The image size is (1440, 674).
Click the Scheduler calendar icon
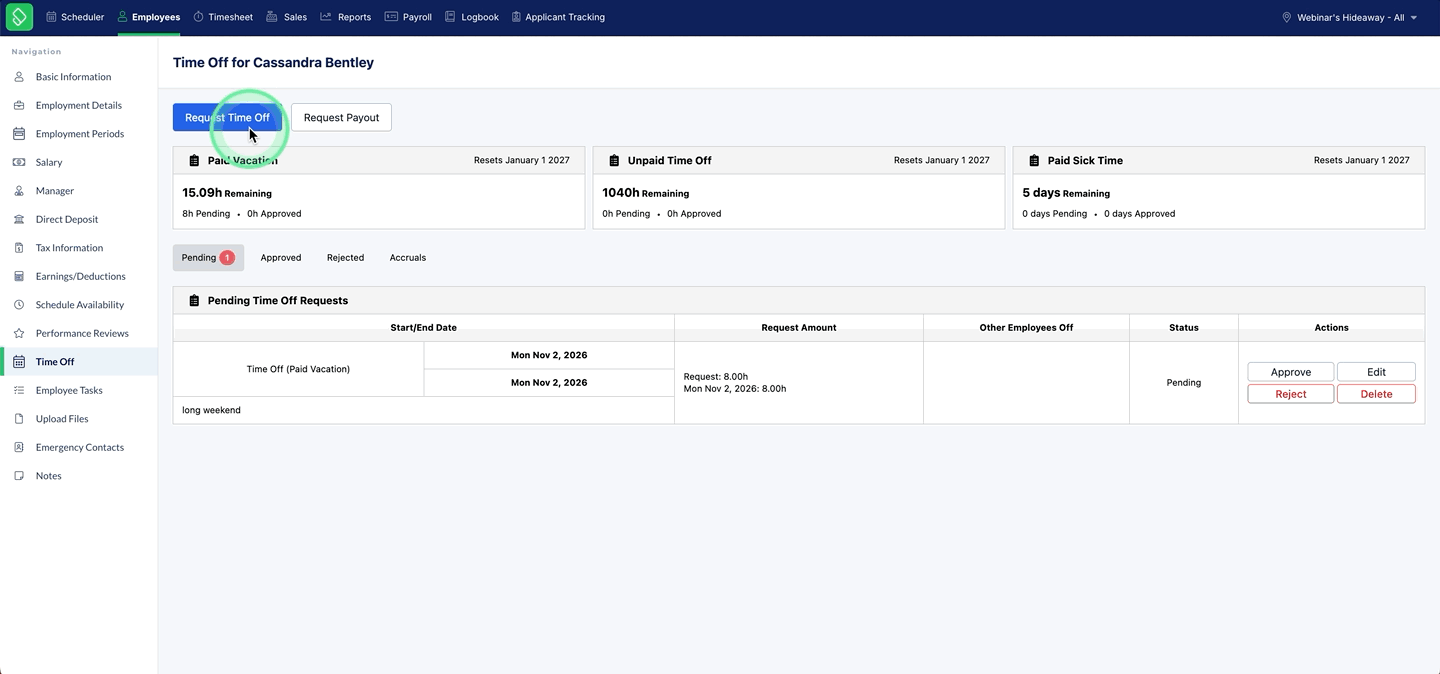[x=52, y=17]
